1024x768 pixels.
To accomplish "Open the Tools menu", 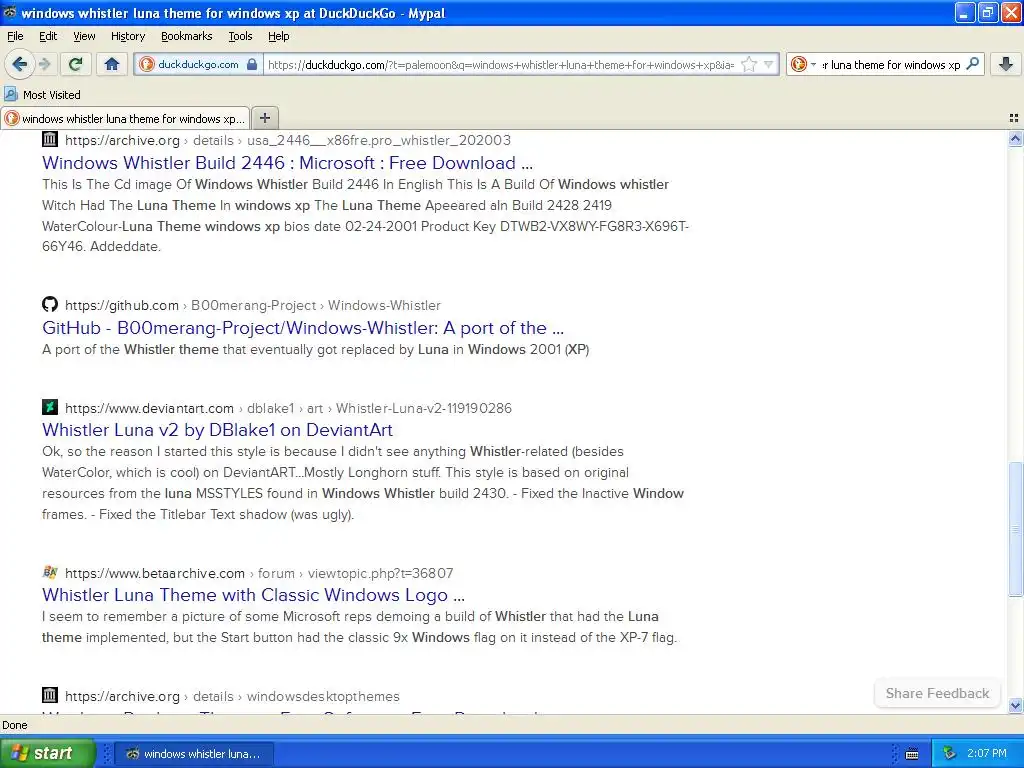I will 240,37.
